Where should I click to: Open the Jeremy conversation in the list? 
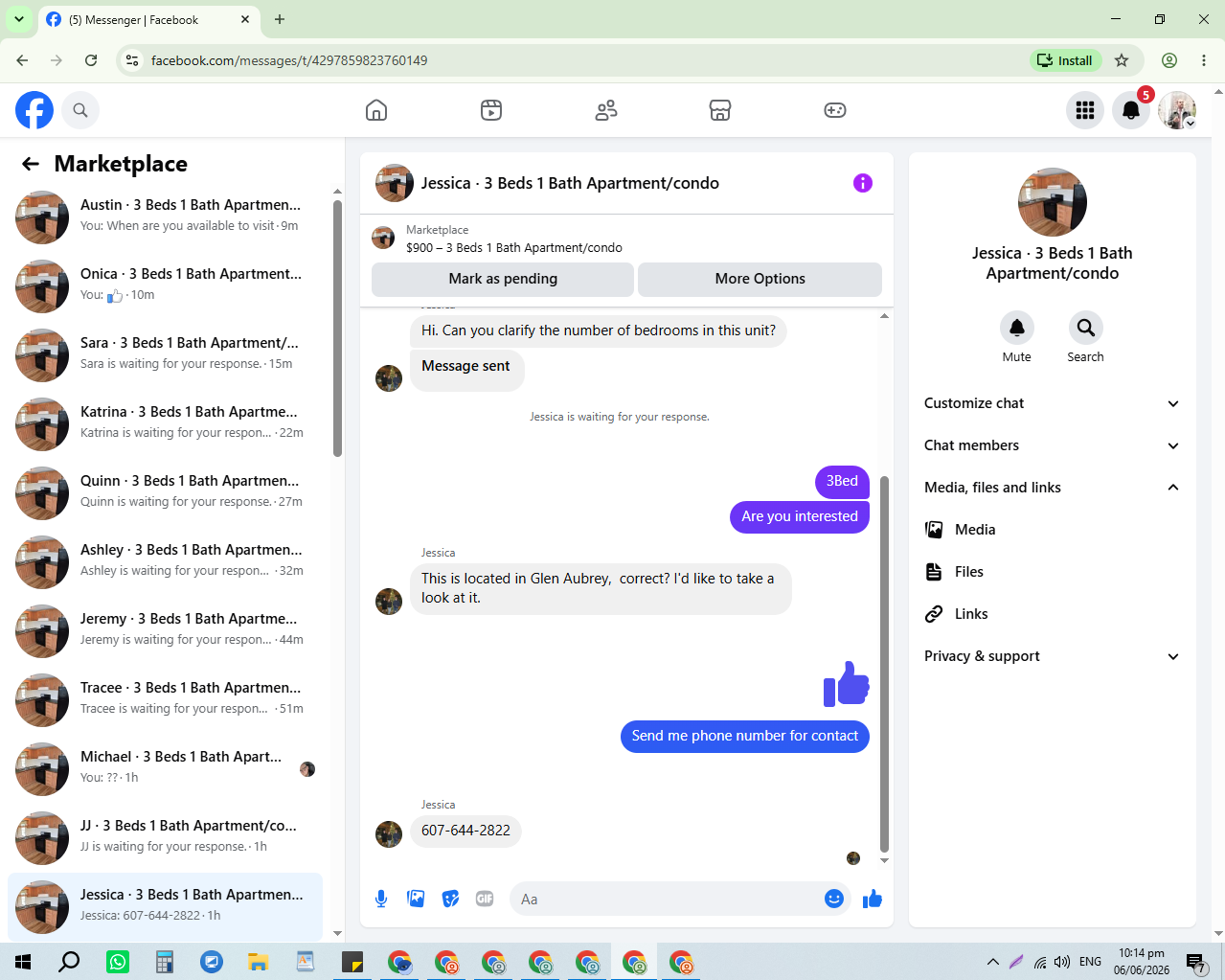click(165, 631)
